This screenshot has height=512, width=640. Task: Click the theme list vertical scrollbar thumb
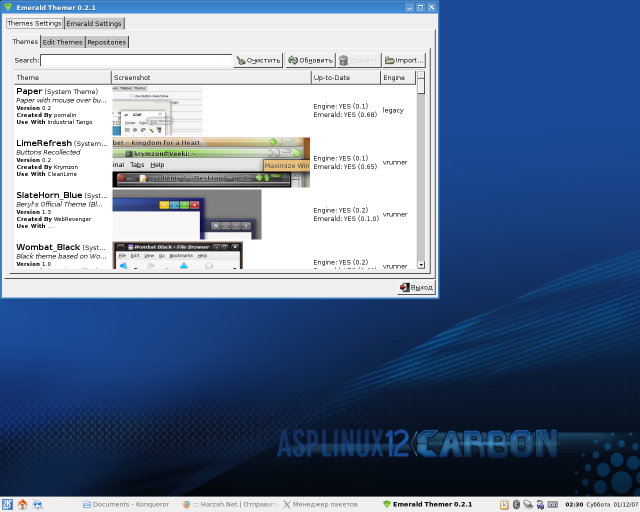click(421, 86)
